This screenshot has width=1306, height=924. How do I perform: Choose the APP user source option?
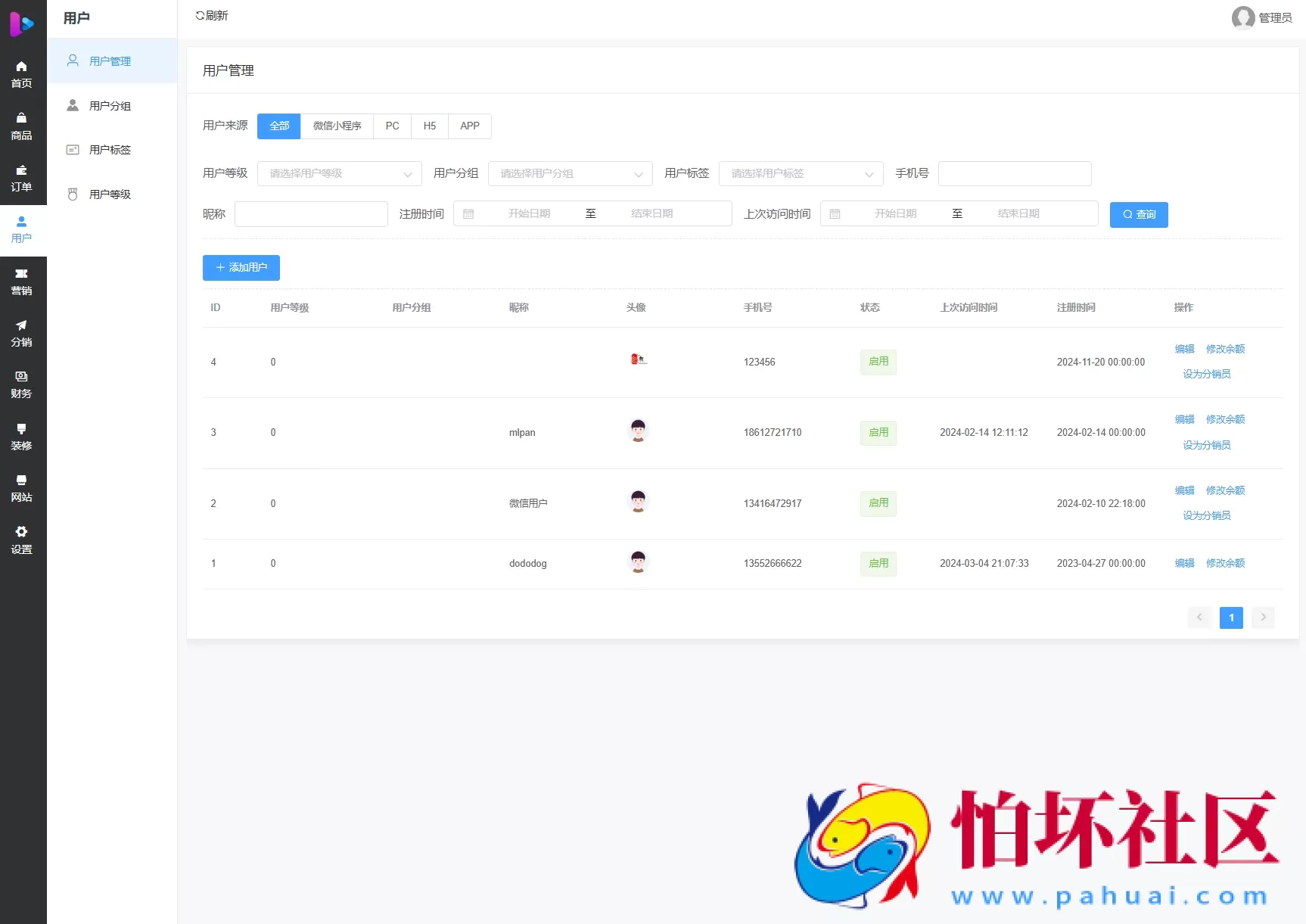(x=469, y=126)
